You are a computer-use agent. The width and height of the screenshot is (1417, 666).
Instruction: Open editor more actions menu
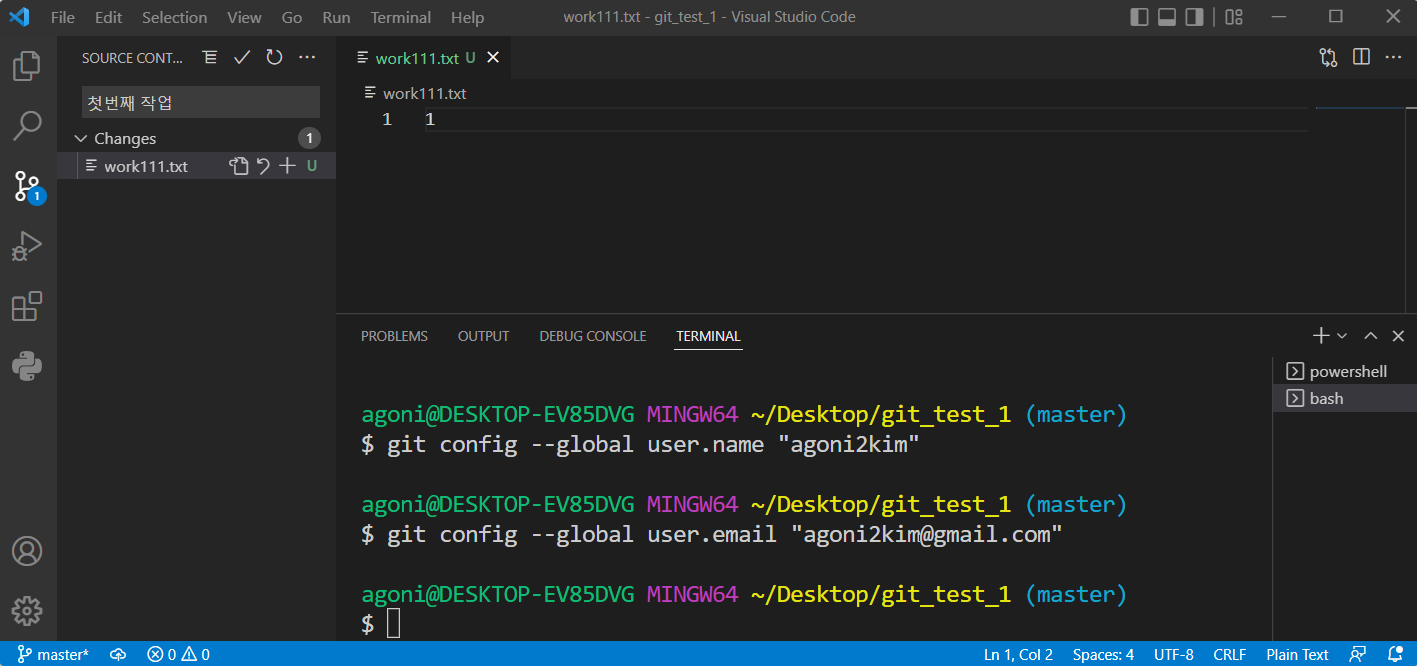pyautogui.click(x=1393, y=58)
